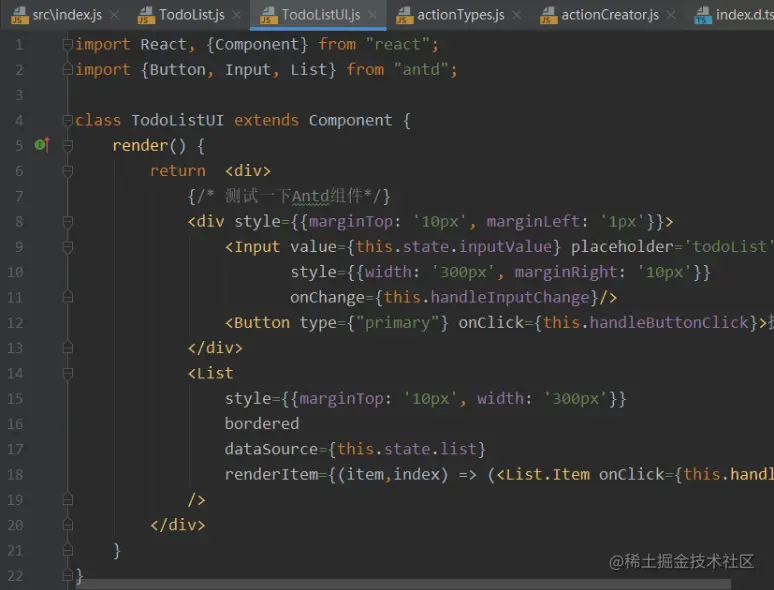The width and height of the screenshot is (774, 590).
Task: Click the "antd" string in the import line
Action: pos(421,70)
